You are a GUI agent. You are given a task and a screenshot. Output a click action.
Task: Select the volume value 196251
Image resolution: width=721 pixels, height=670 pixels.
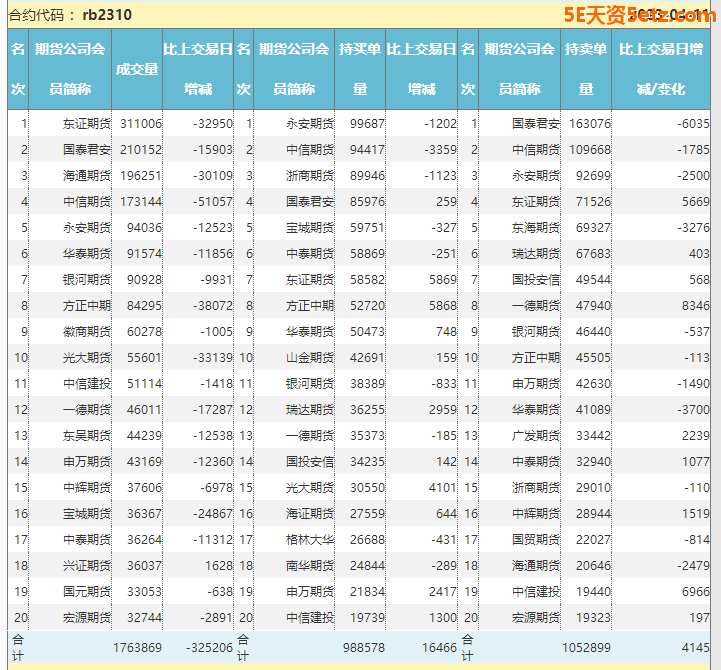point(141,176)
